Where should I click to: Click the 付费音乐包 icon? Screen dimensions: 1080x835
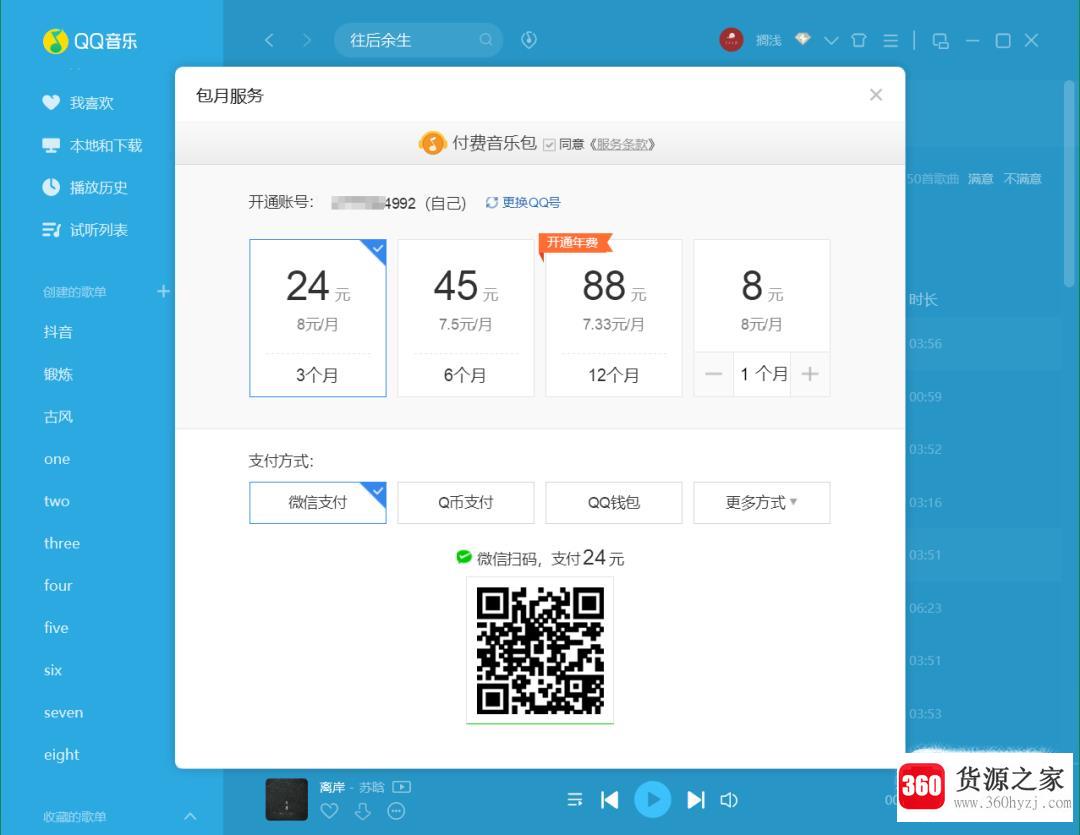point(433,143)
